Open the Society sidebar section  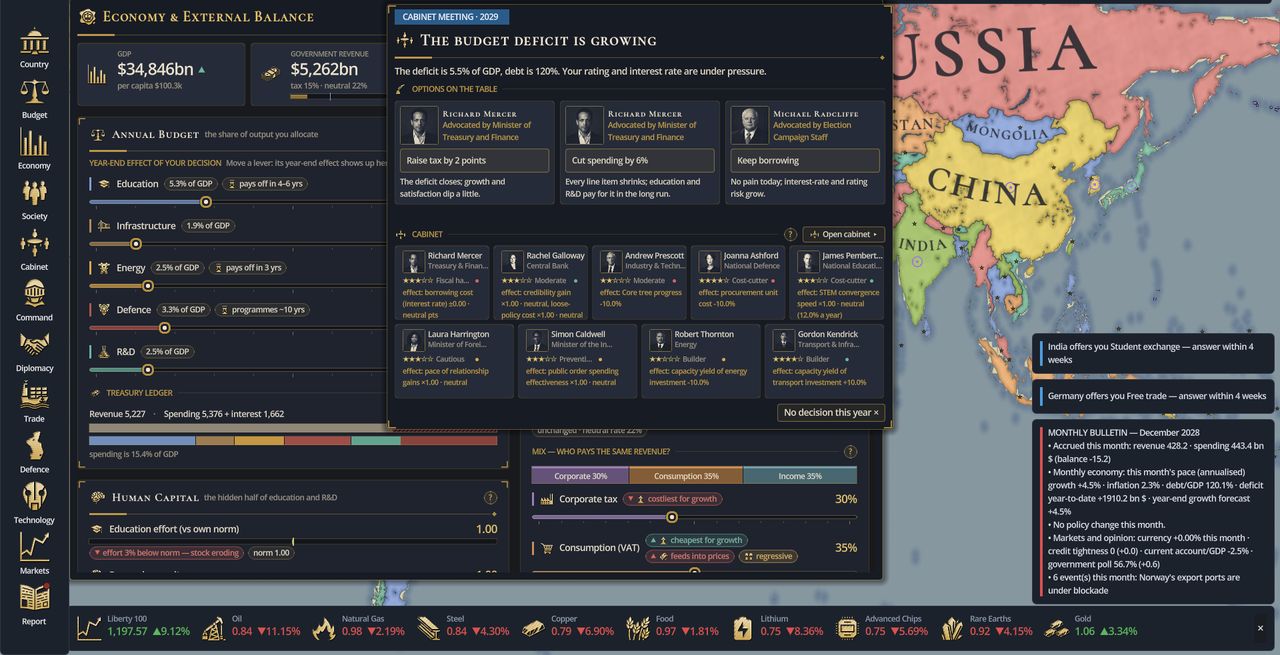[x=34, y=200]
